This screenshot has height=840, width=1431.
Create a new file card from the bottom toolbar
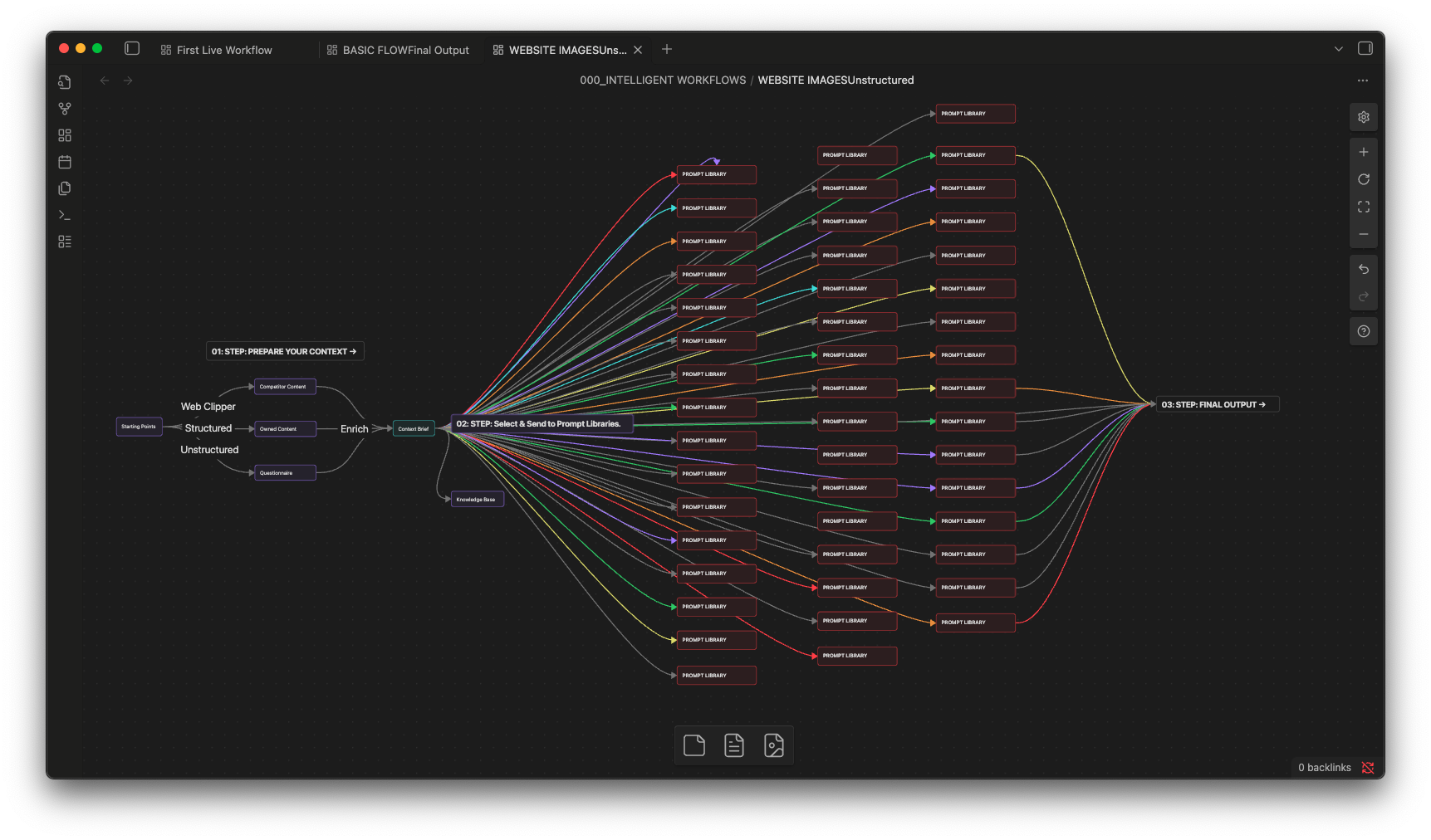click(x=694, y=745)
